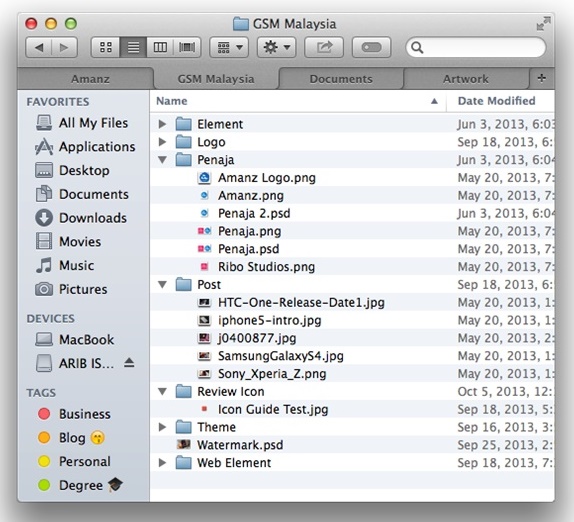Screen dimensions: 574x522
Task: Expand the Theme folder triangle
Action: (x=162, y=427)
